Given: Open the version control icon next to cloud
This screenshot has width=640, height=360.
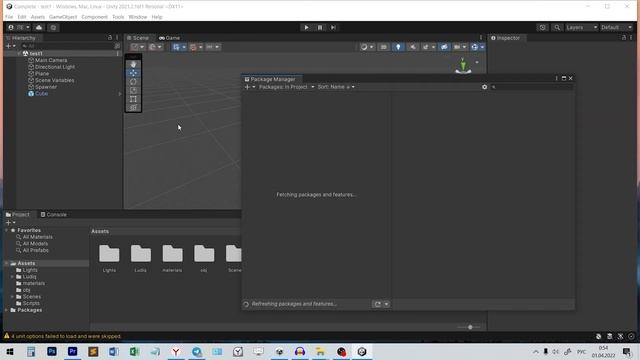Looking at the screenshot, I should point(53,27).
